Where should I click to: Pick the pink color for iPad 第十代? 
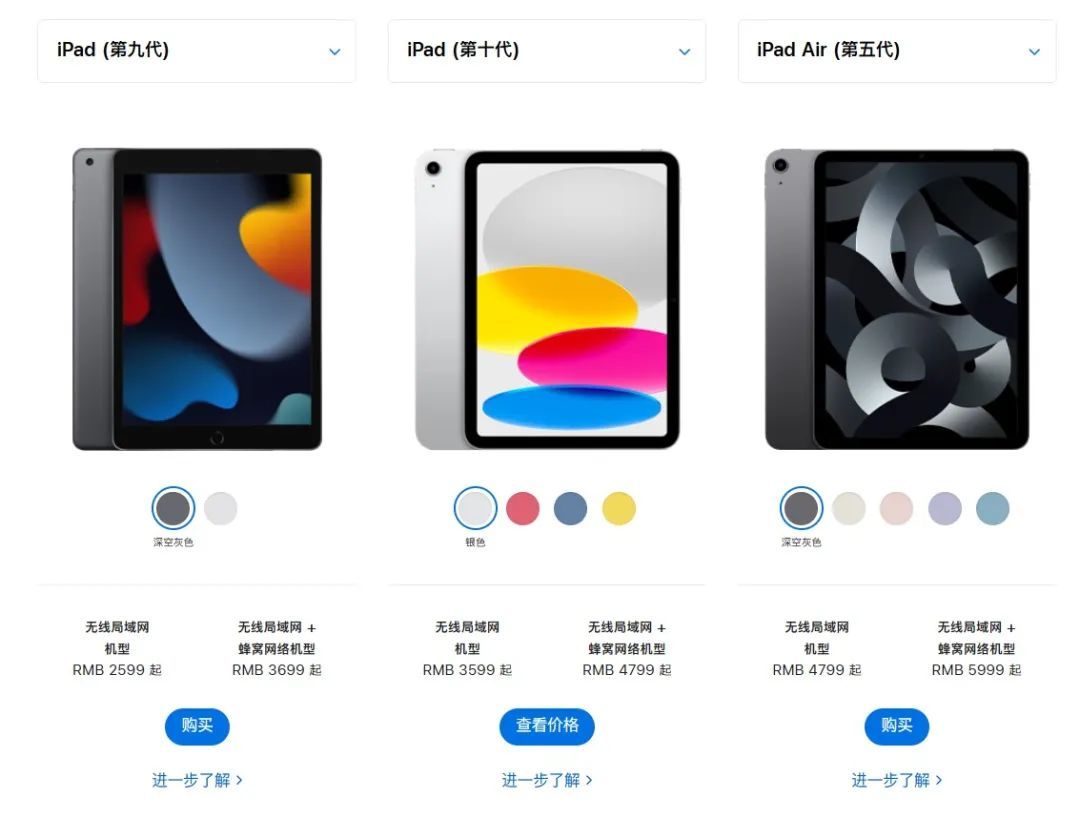coord(523,508)
